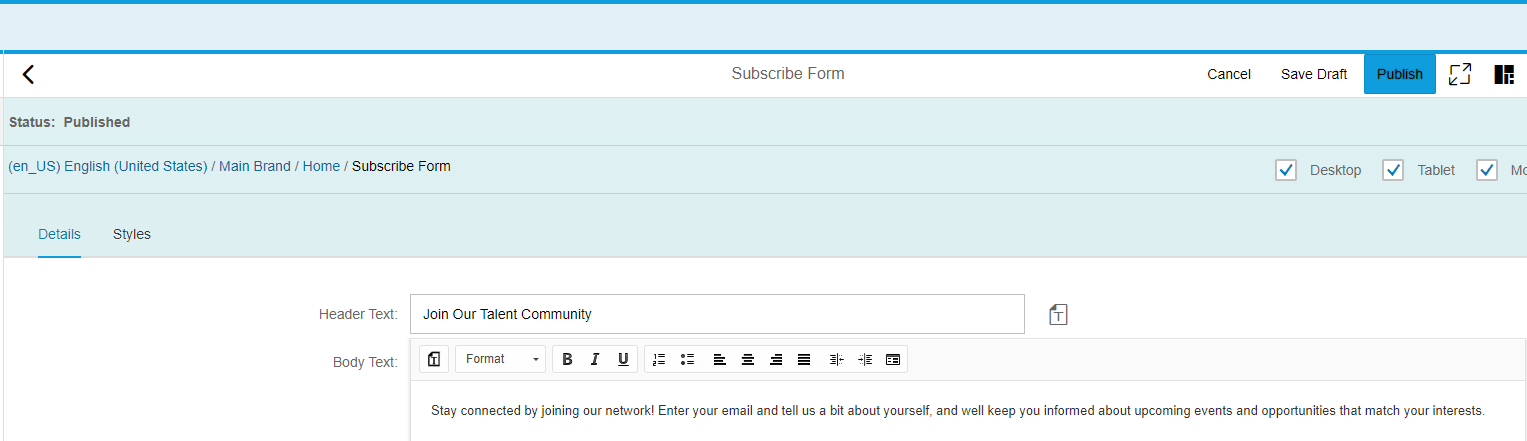Uncheck the Tablet checkbox
Viewport: 1527px width, 441px height.
click(1393, 170)
